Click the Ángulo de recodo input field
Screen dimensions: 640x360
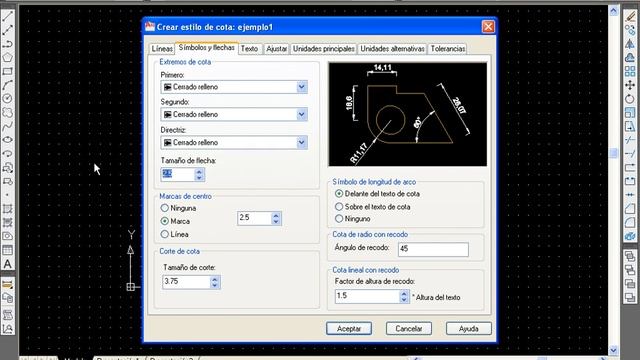click(x=433, y=249)
